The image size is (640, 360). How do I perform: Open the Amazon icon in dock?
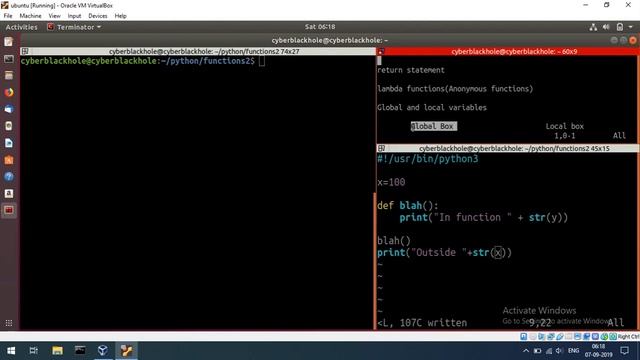tap(9, 193)
